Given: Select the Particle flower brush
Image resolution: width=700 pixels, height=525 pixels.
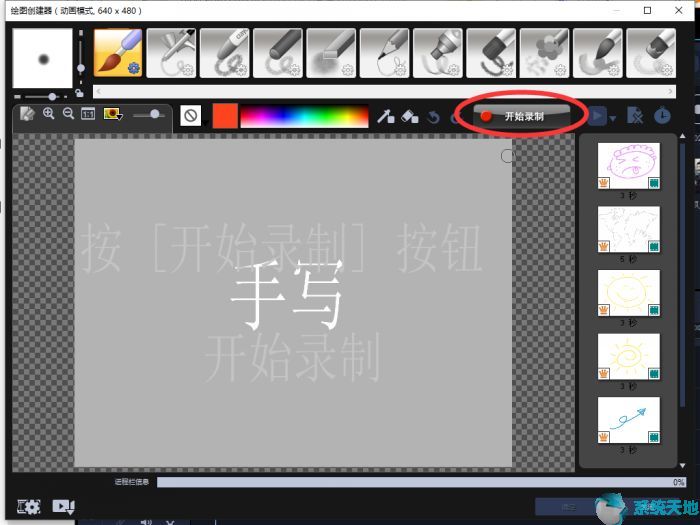Looking at the screenshot, I should [x=544, y=53].
